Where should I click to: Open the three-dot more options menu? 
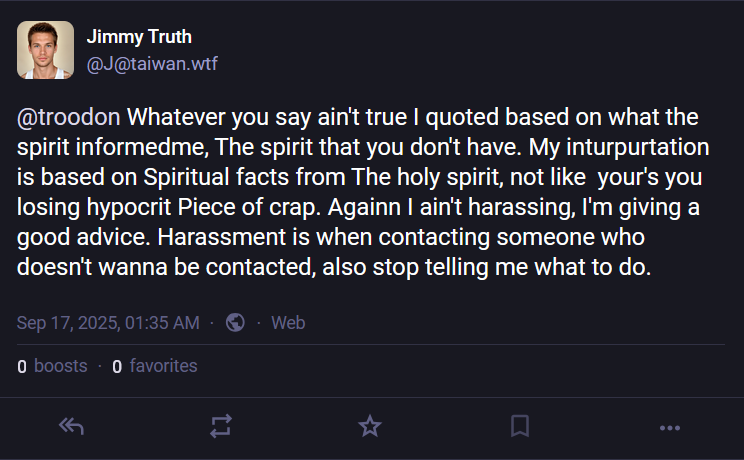(x=670, y=426)
